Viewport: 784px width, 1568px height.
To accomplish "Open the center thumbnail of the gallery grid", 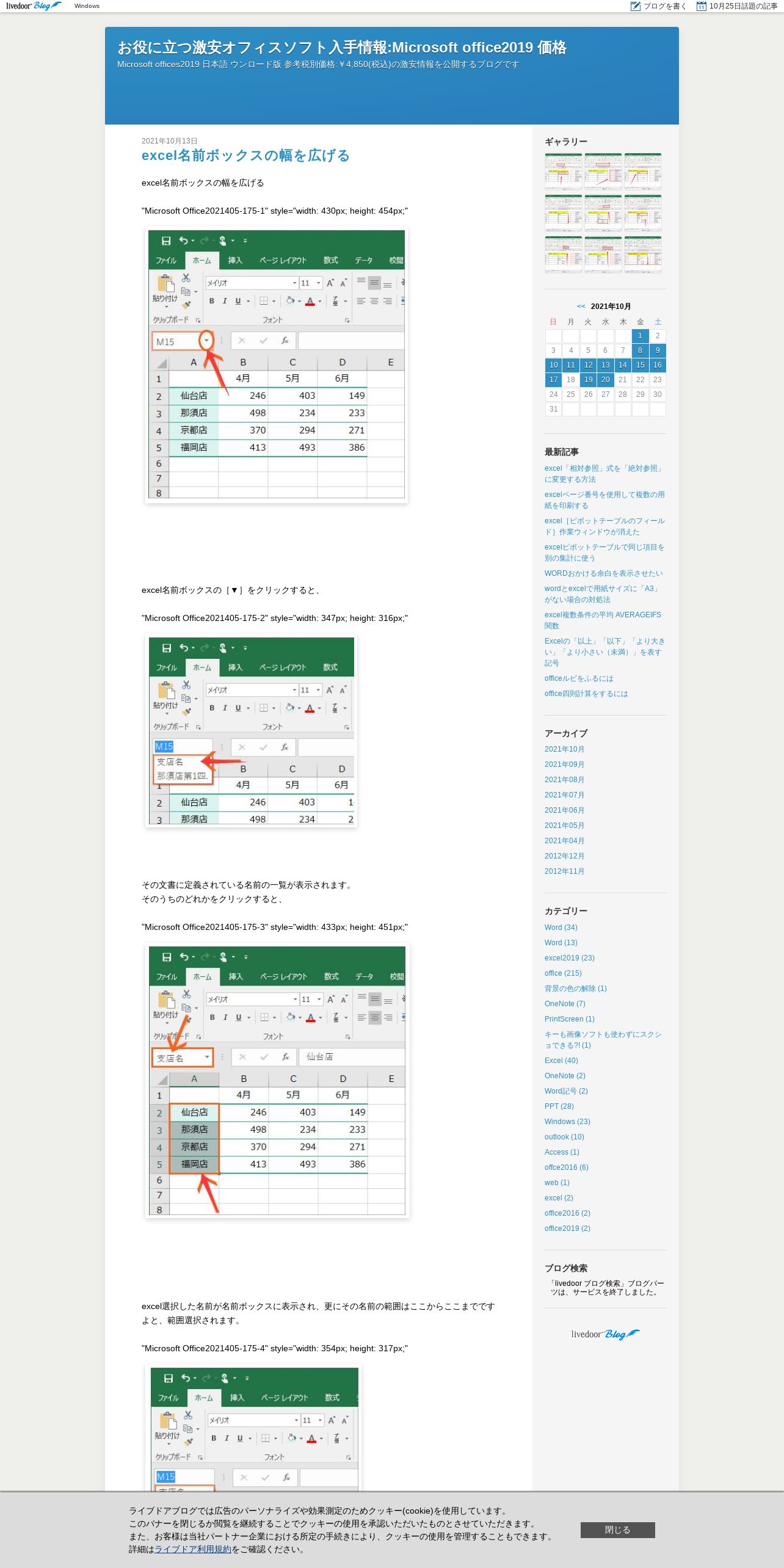I will coord(603,212).
